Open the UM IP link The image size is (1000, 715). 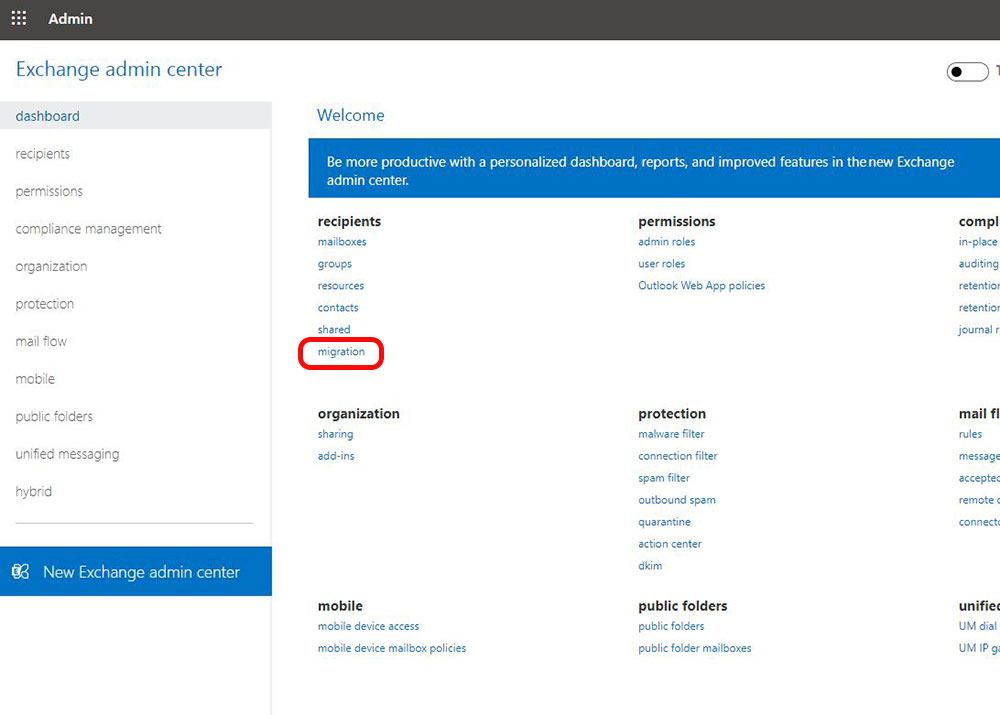click(x=978, y=648)
